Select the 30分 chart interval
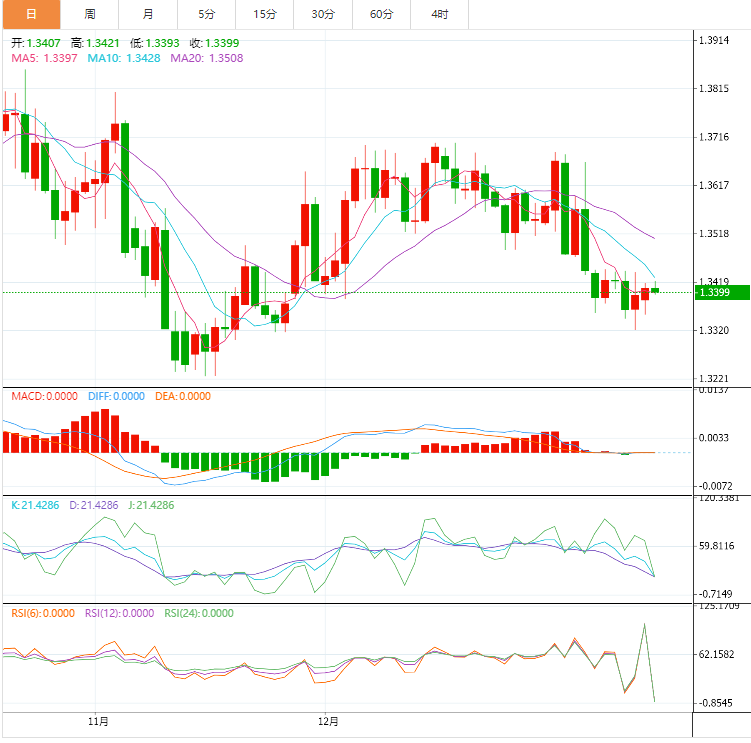This screenshot has height=743, width=751. (x=323, y=14)
